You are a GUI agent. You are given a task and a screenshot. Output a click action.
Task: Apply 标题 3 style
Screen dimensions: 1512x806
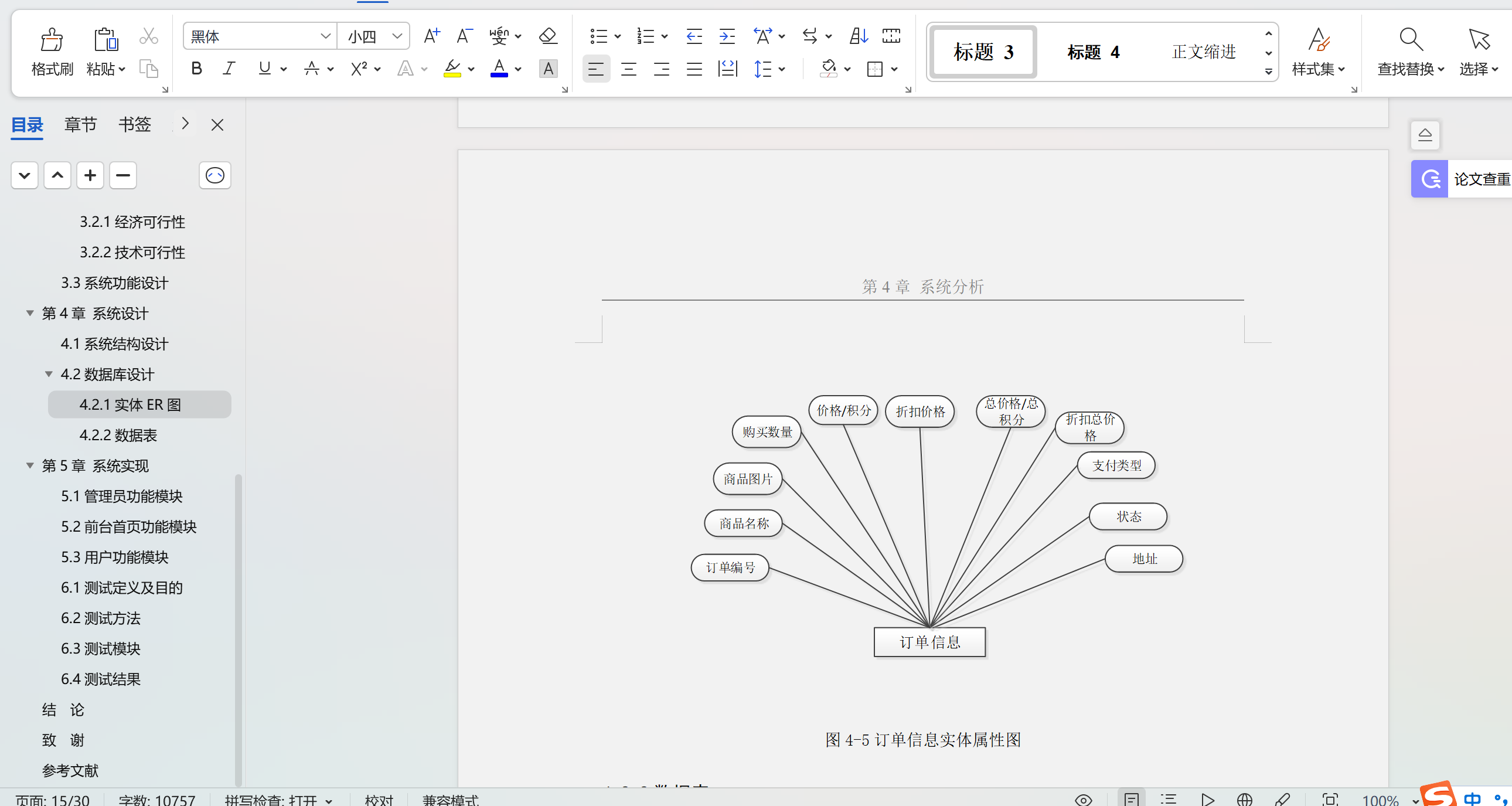[x=984, y=52]
